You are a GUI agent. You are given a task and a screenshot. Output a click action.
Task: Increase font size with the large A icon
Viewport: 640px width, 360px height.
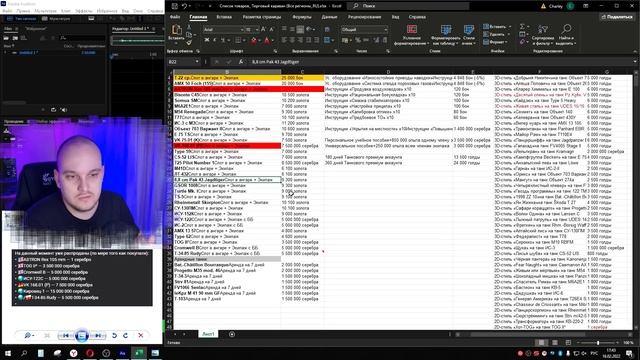(x=263, y=29)
